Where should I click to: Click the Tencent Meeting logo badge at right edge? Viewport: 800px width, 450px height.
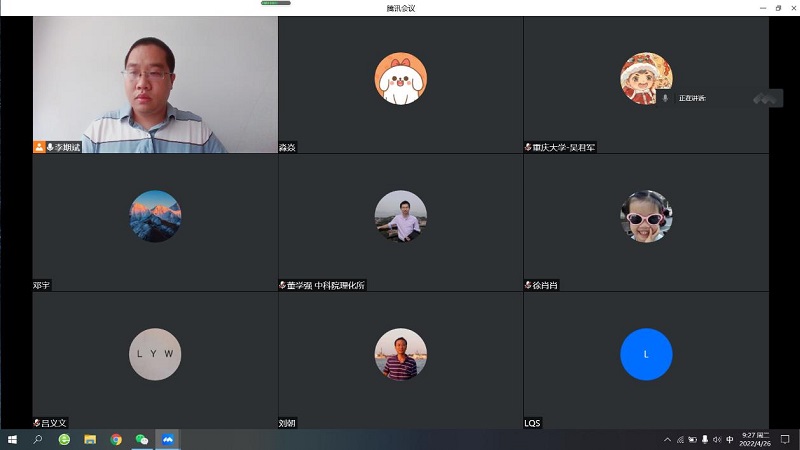[765, 98]
